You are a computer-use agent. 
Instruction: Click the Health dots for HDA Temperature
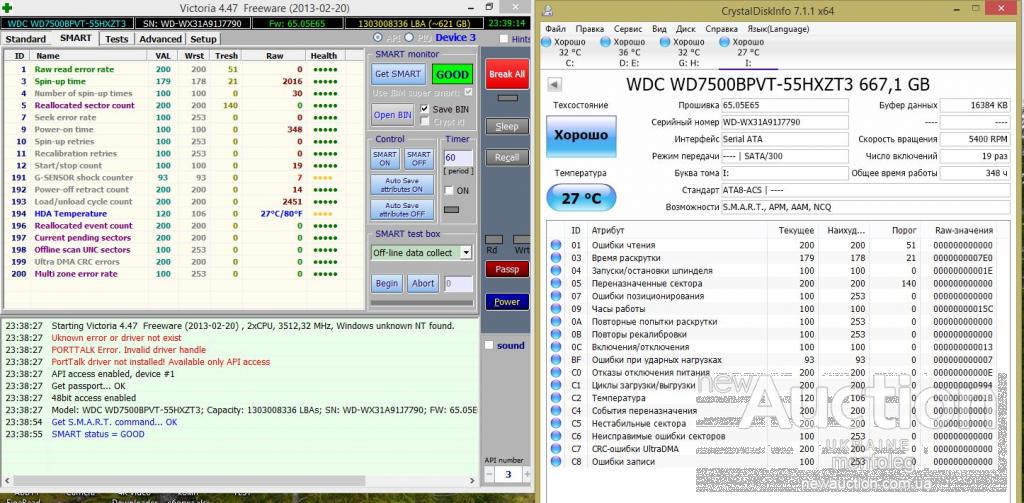[x=323, y=214]
